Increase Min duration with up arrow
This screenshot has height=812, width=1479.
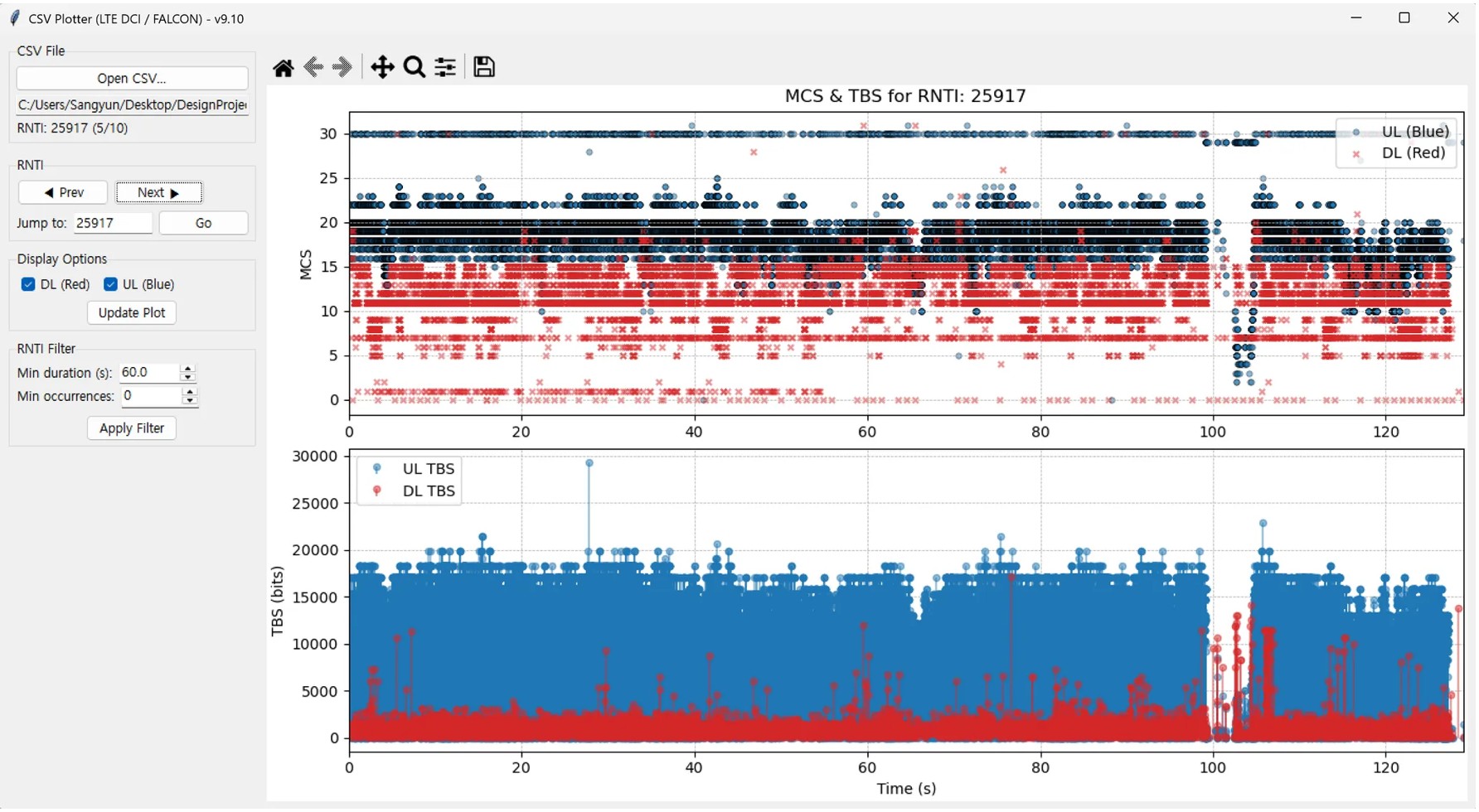coord(188,369)
